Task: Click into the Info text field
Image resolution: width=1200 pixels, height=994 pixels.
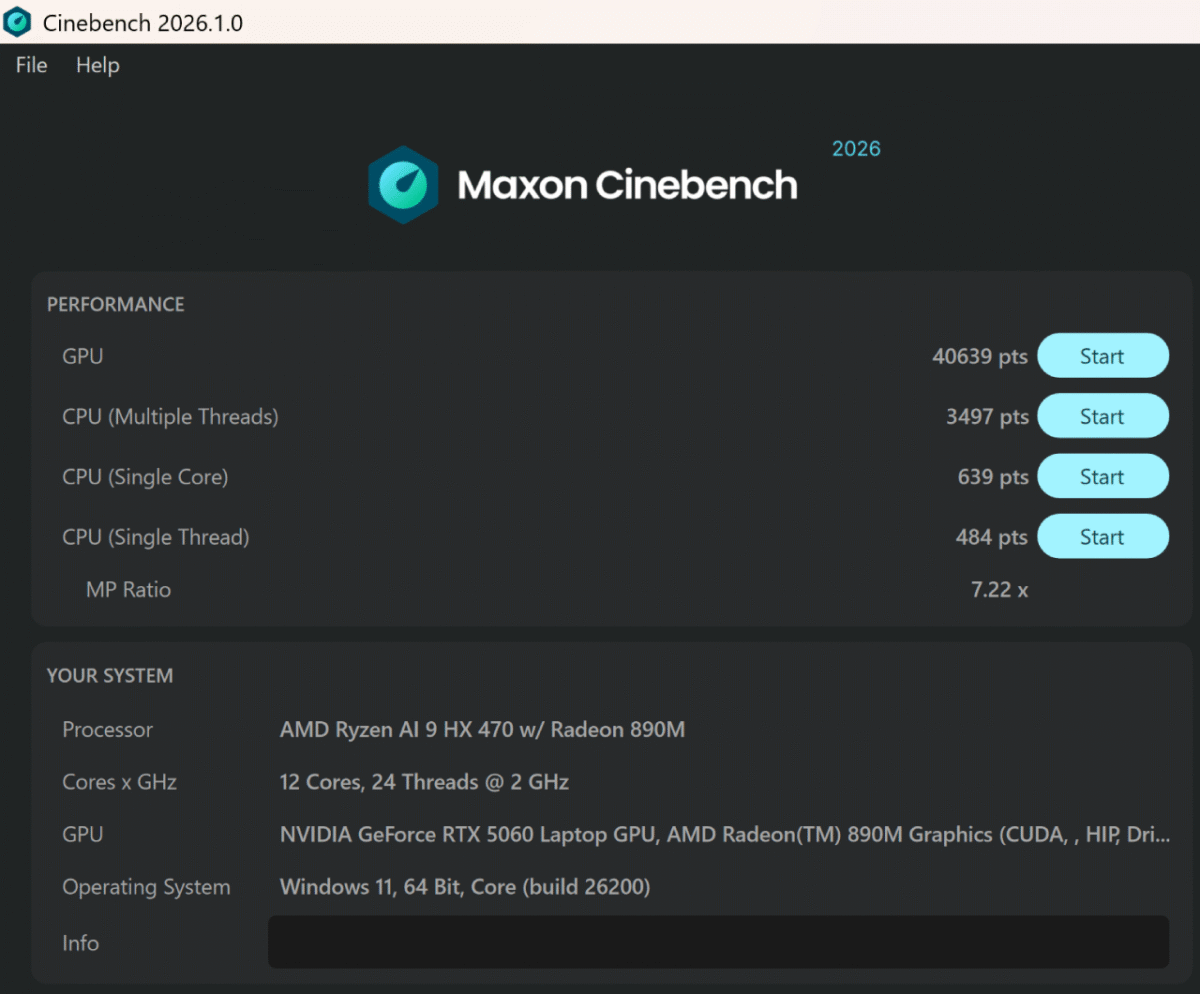Action: coord(718,942)
